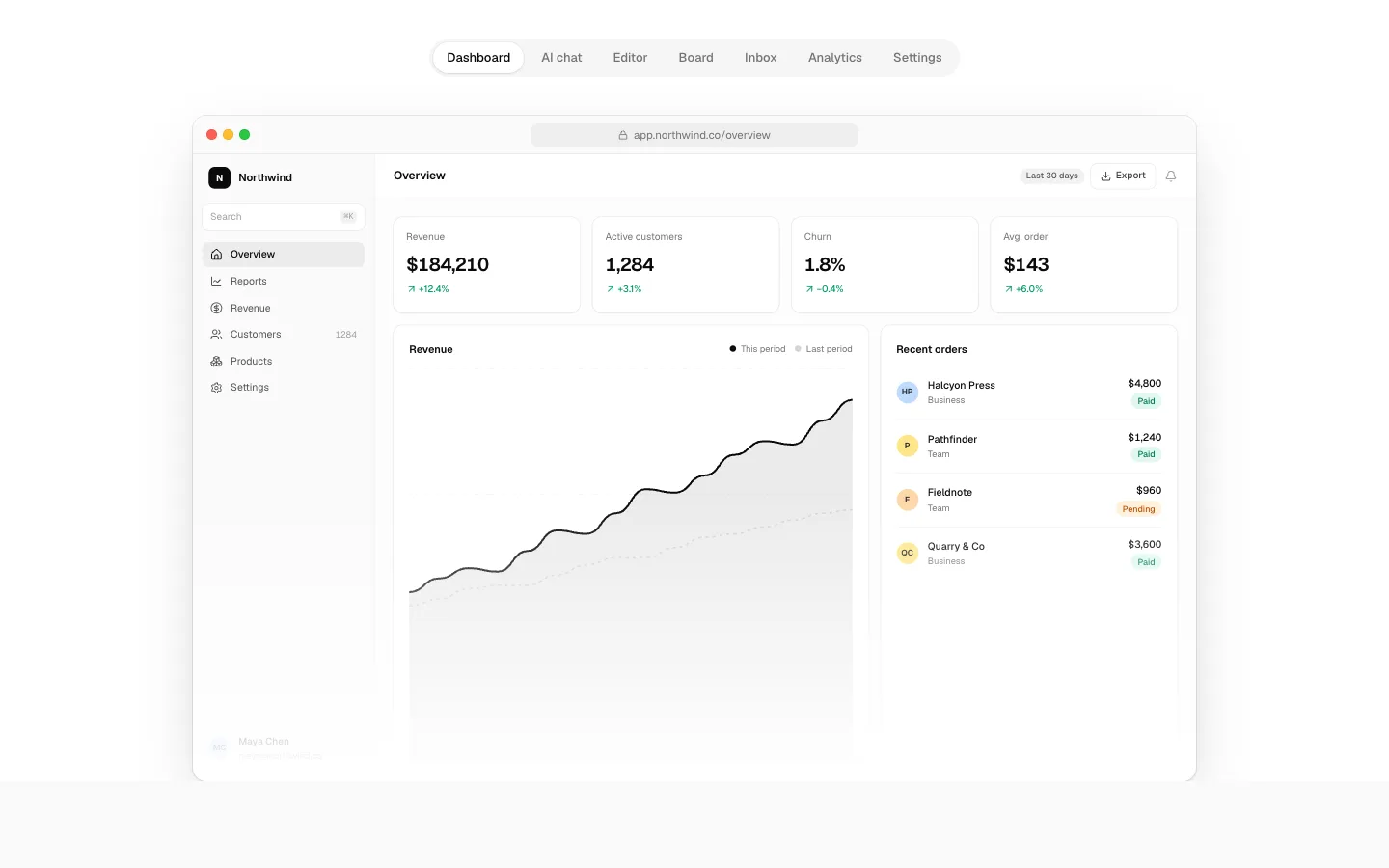1389x868 pixels.
Task: Click the Revenue card trend arrow icon
Action: (x=411, y=289)
